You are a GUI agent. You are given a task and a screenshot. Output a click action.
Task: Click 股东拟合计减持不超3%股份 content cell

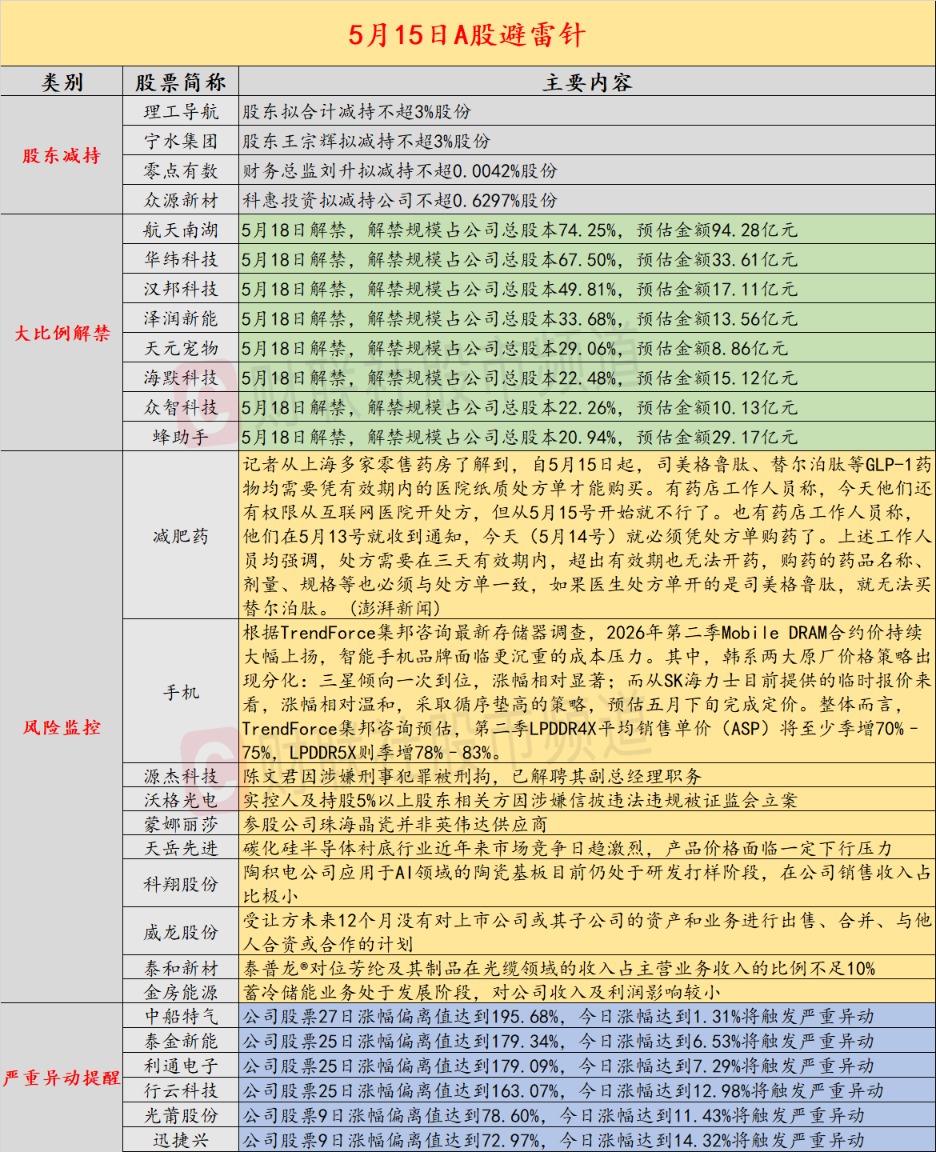click(587, 112)
